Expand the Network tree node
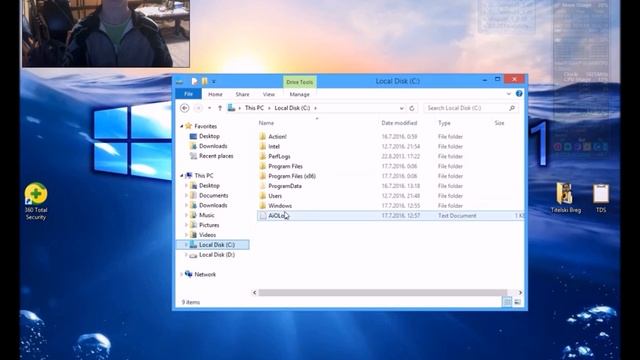The width and height of the screenshot is (640, 360). [x=182, y=274]
